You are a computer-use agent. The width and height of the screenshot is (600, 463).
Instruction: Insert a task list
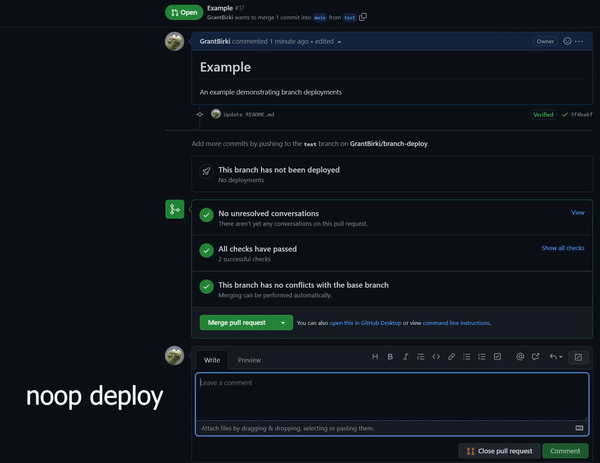click(497, 357)
